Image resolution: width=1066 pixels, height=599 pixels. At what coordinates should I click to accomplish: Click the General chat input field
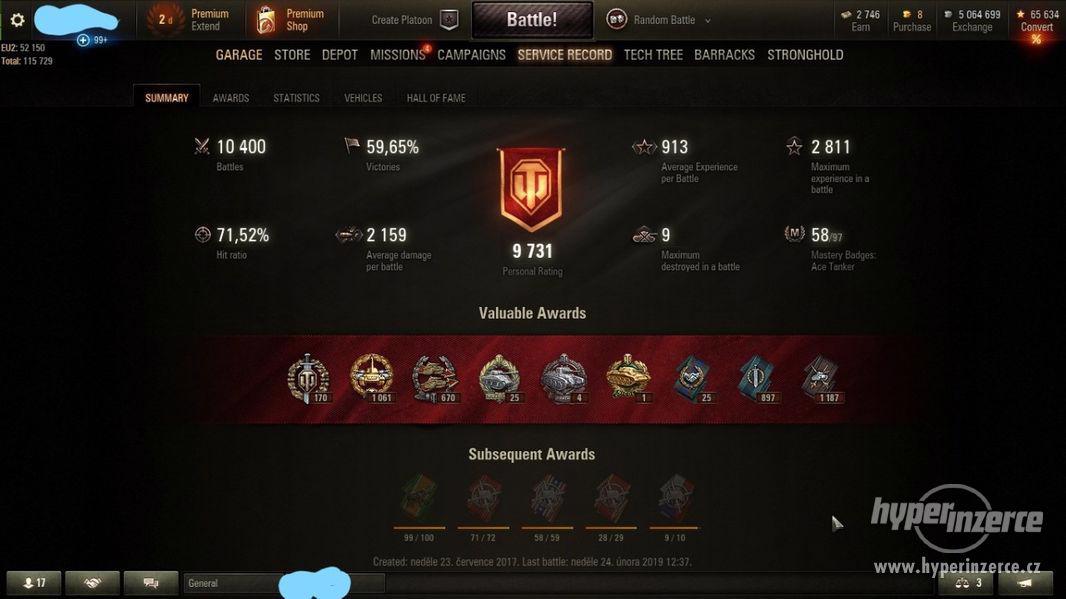point(283,583)
